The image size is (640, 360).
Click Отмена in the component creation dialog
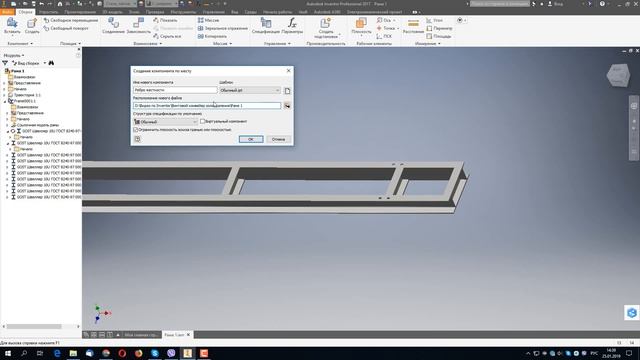(x=278, y=139)
